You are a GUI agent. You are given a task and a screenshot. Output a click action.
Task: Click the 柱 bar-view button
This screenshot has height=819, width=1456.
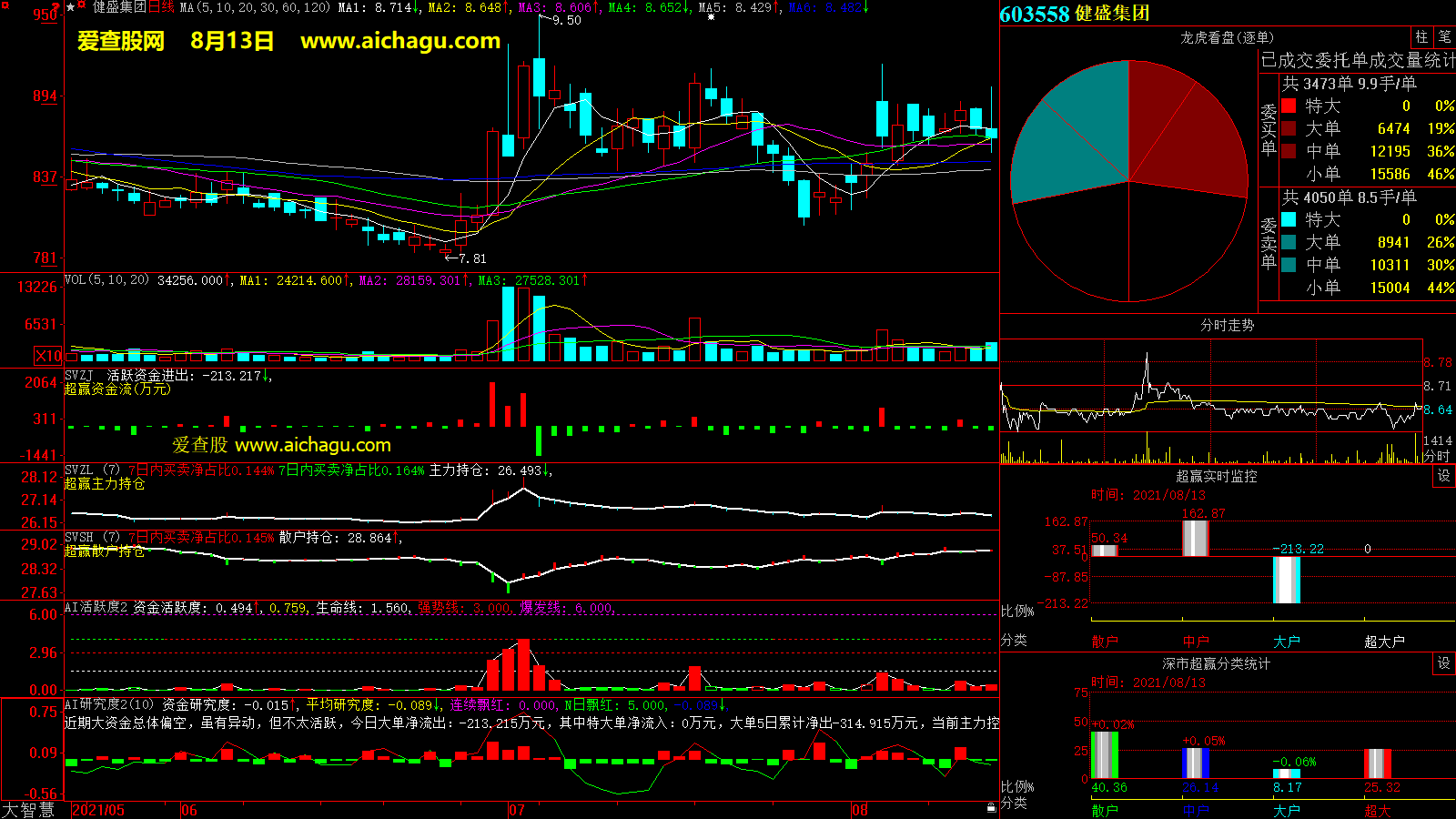pos(1421,37)
